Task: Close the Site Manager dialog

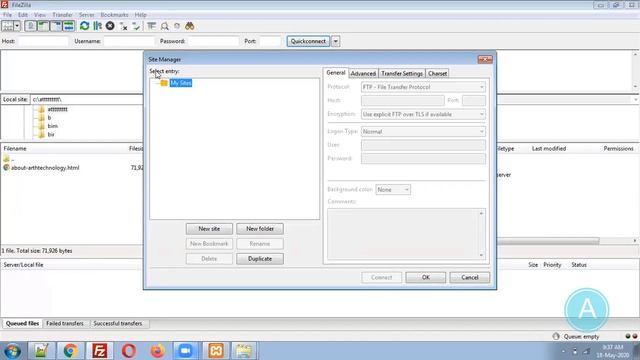Action: (x=485, y=60)
